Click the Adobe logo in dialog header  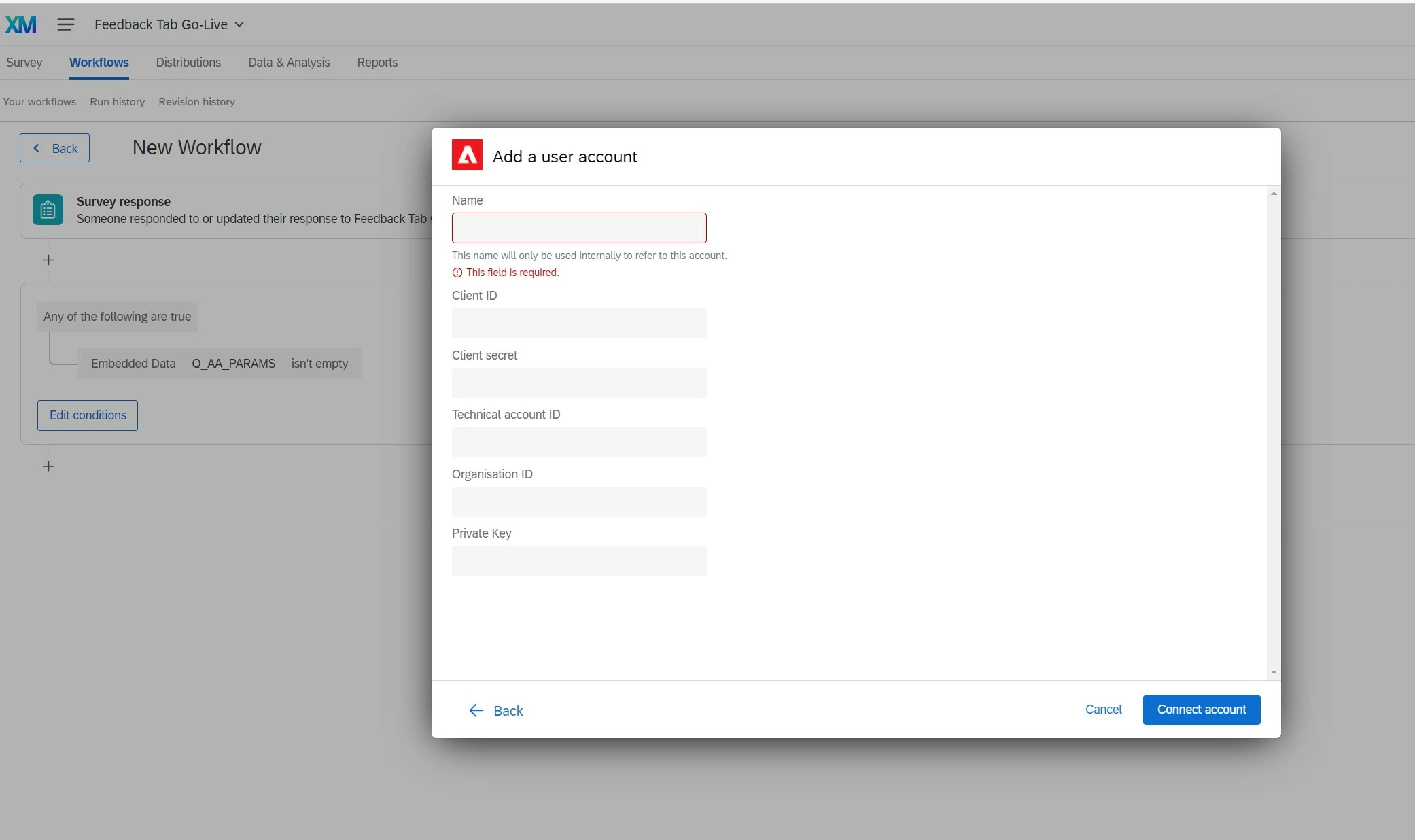click(x=467, y=155)
